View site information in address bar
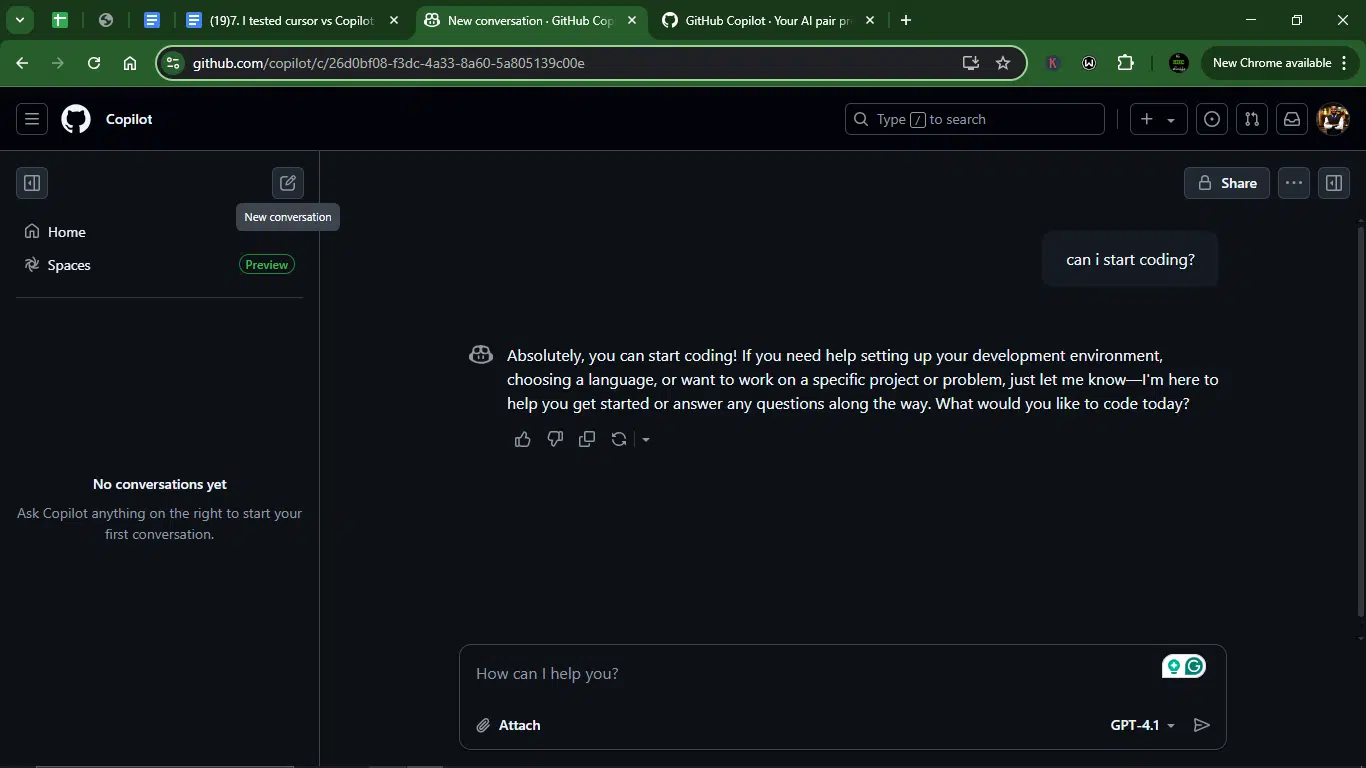Viewport: 1366px width, 768px height. click(x=173, y=63)
